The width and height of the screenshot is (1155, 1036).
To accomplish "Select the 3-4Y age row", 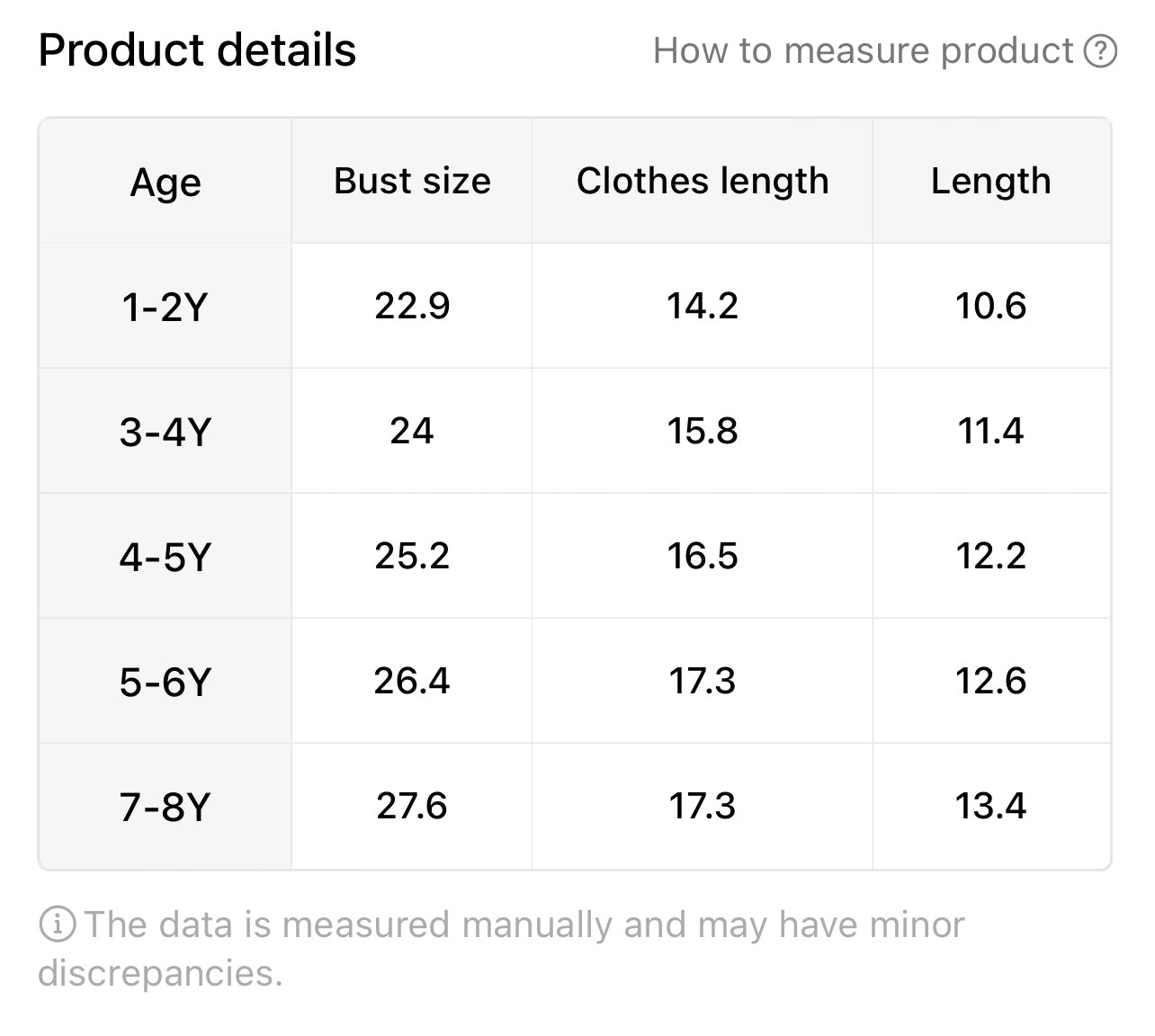I will point(575,431).
